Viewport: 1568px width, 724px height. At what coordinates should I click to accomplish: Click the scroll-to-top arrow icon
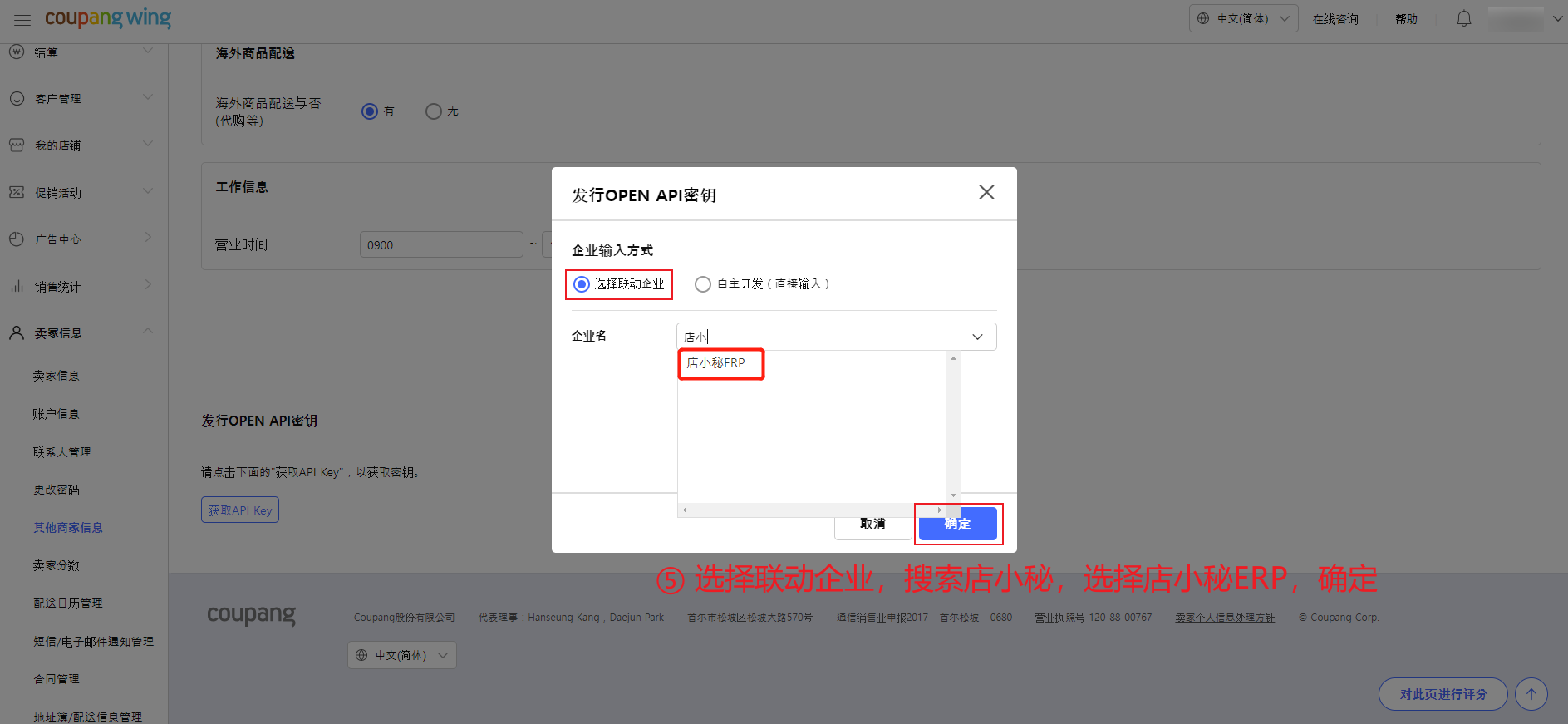tap(1531, 694)
